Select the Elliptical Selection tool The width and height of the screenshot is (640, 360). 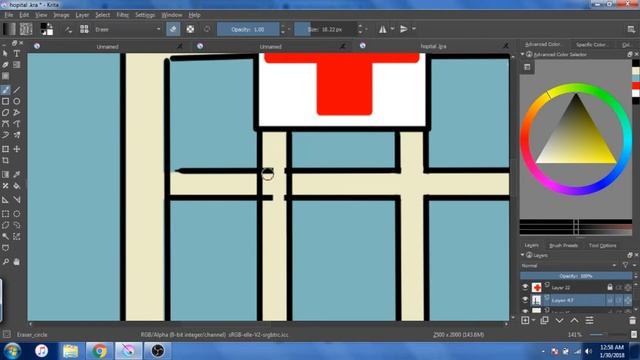[17, 213]
